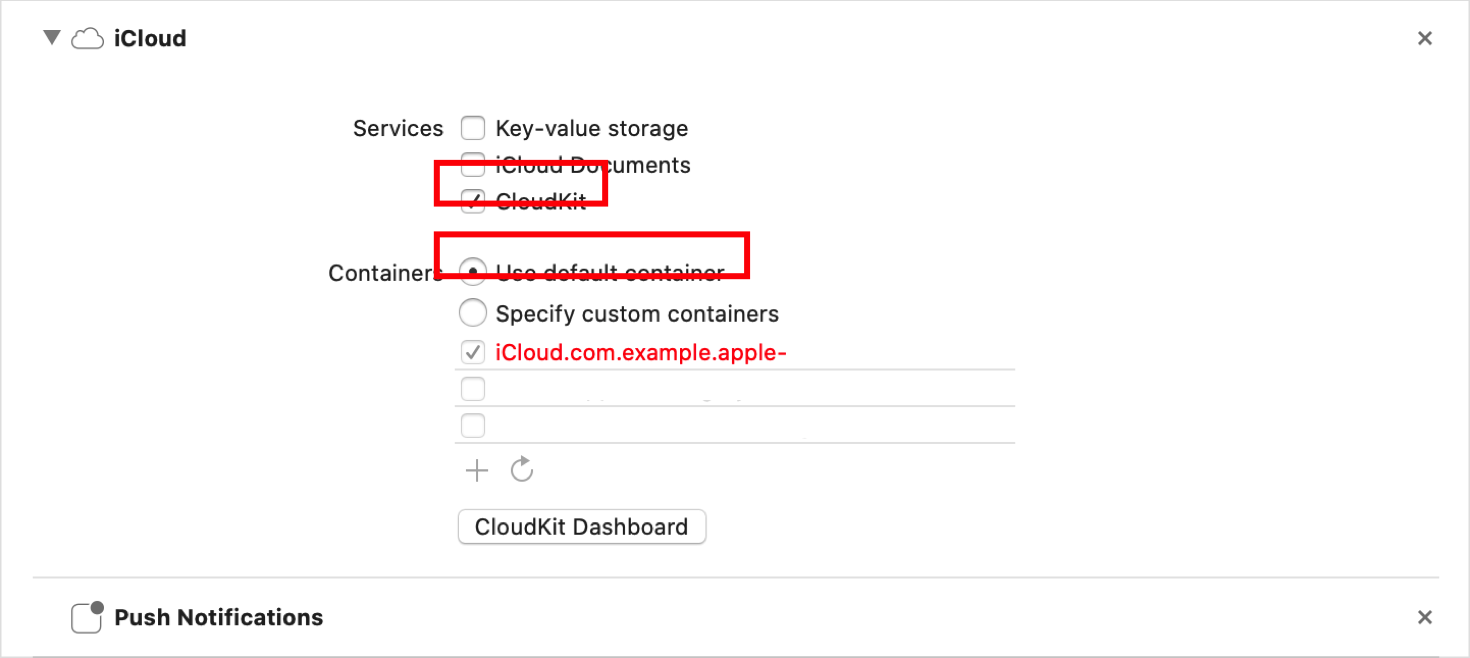
Task: Click the iCloud section title text
Action: pyautogui.click(x=150, y=39)
